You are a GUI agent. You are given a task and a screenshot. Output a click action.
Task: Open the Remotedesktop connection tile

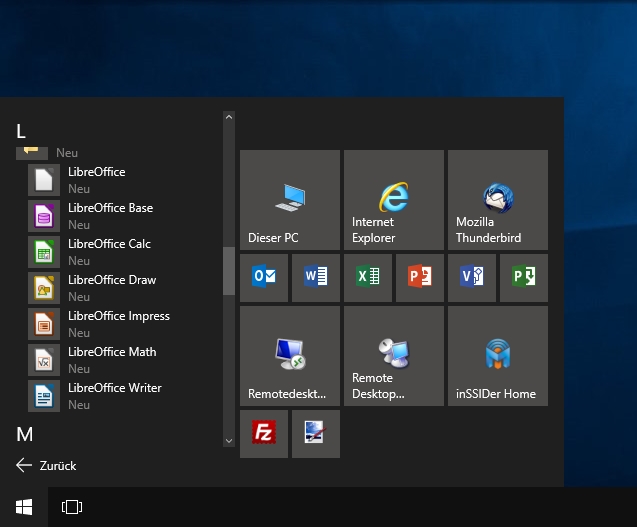[x=290, y=356]
